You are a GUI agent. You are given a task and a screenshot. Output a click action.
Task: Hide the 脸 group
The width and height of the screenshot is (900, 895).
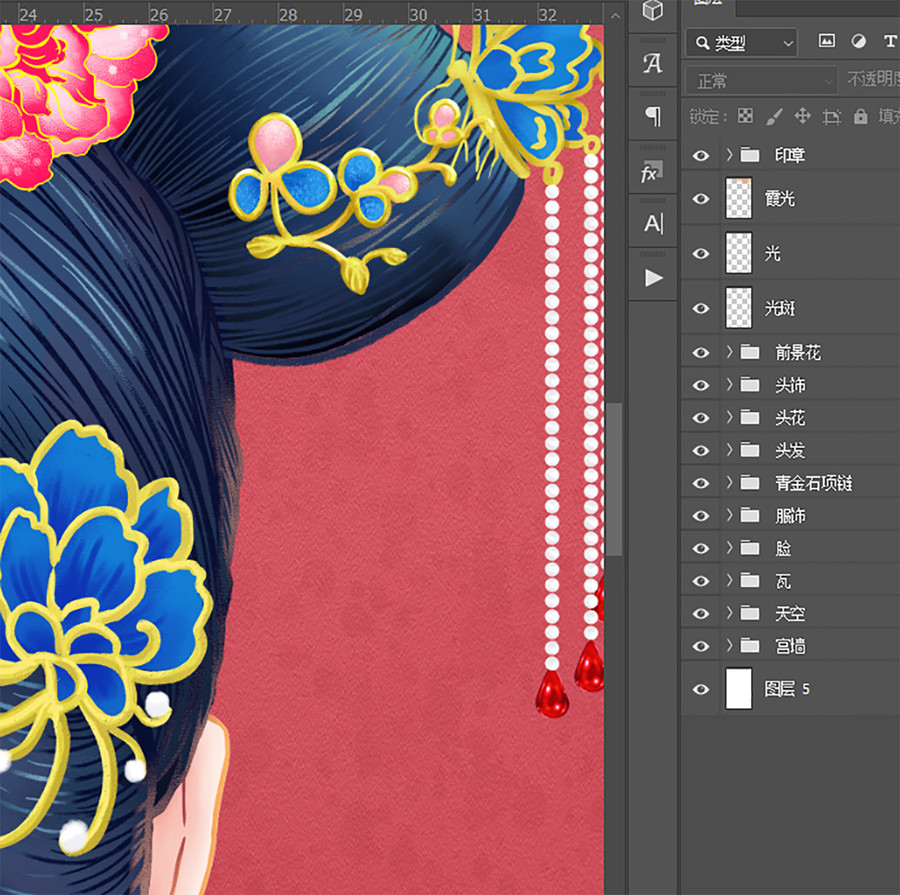pos(701,549)
